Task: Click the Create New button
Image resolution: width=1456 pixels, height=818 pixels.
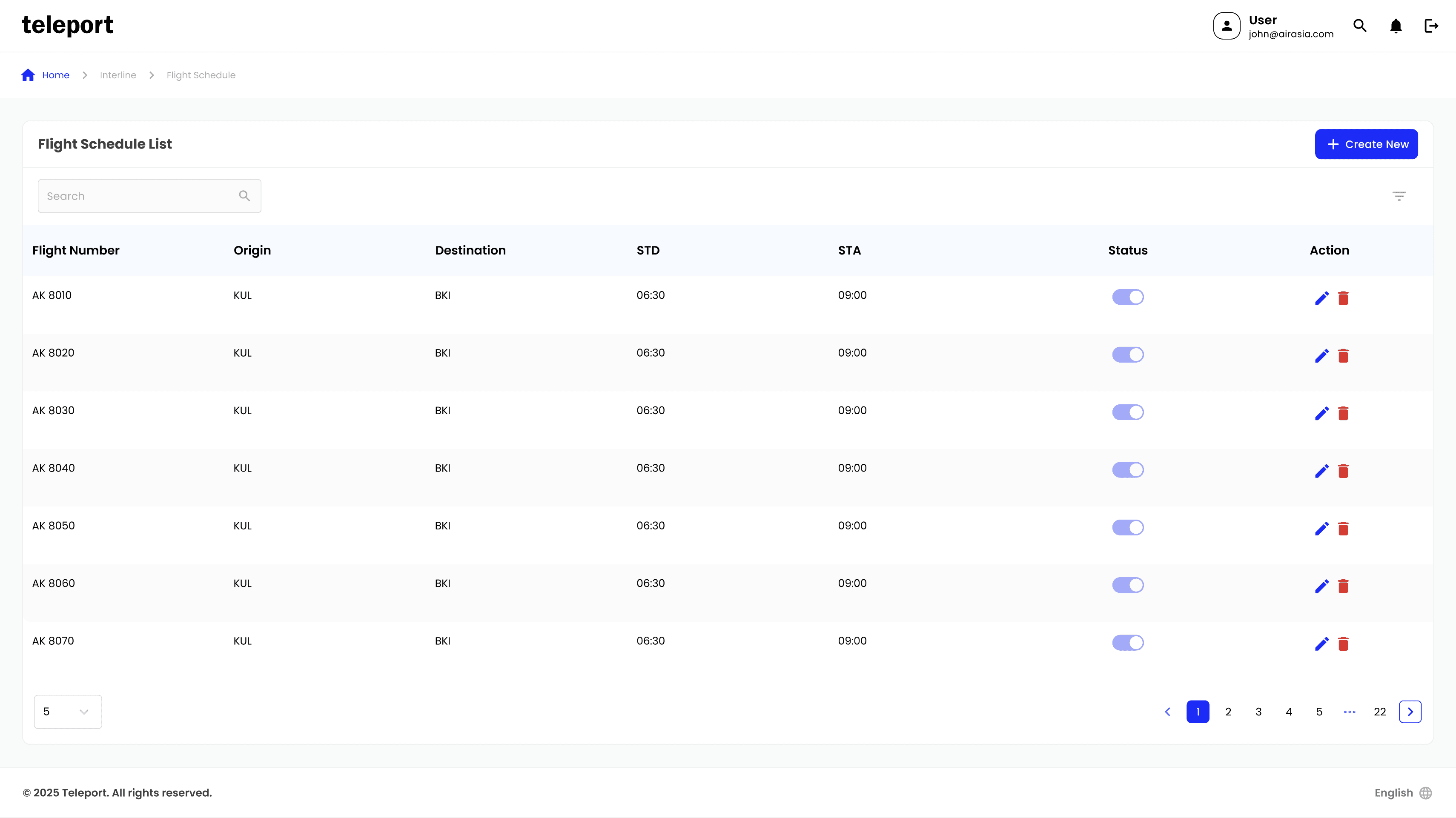Action: (1366, 144)
